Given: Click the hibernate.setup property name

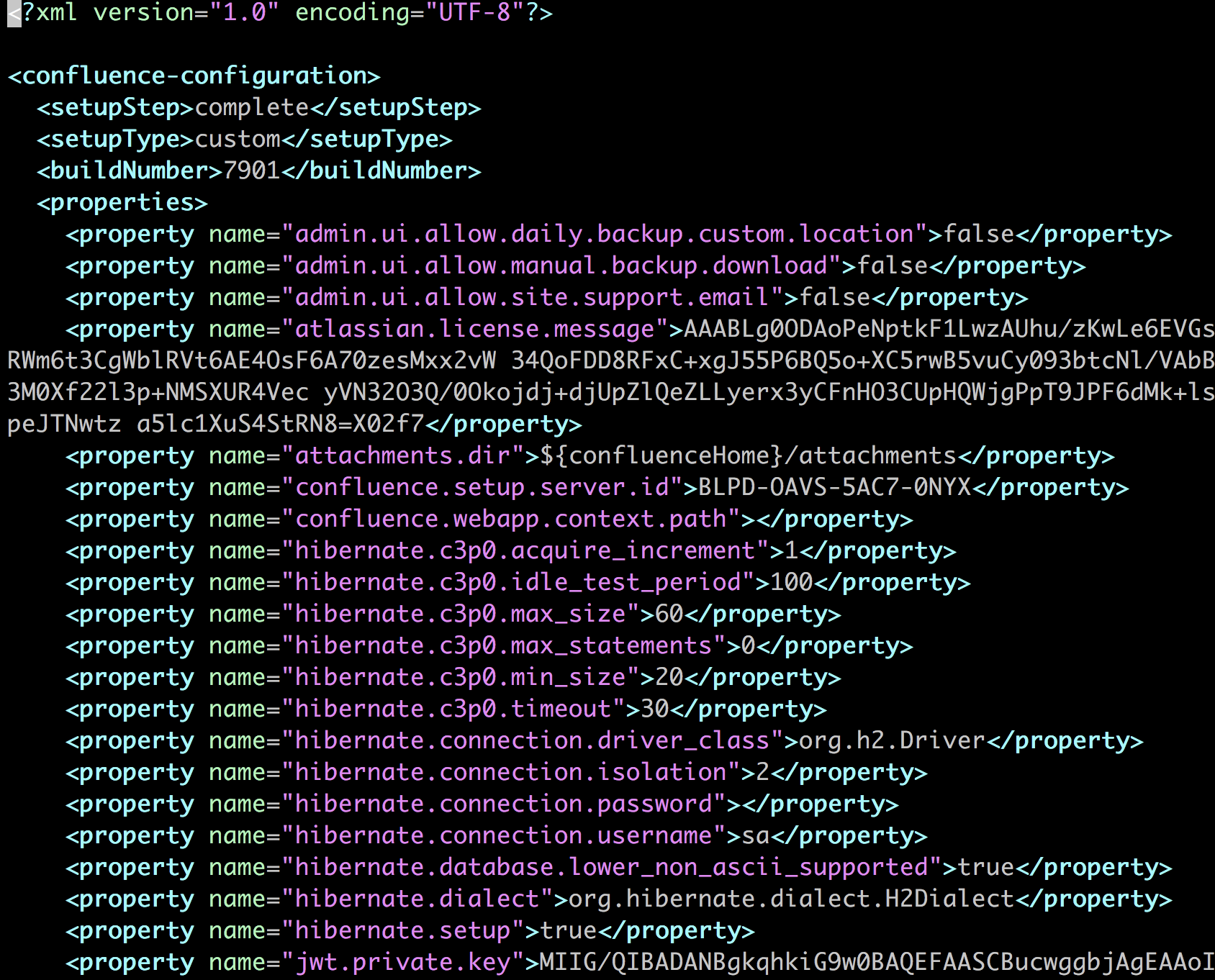Looking at the screenshot, I should [x=402, y=930].
